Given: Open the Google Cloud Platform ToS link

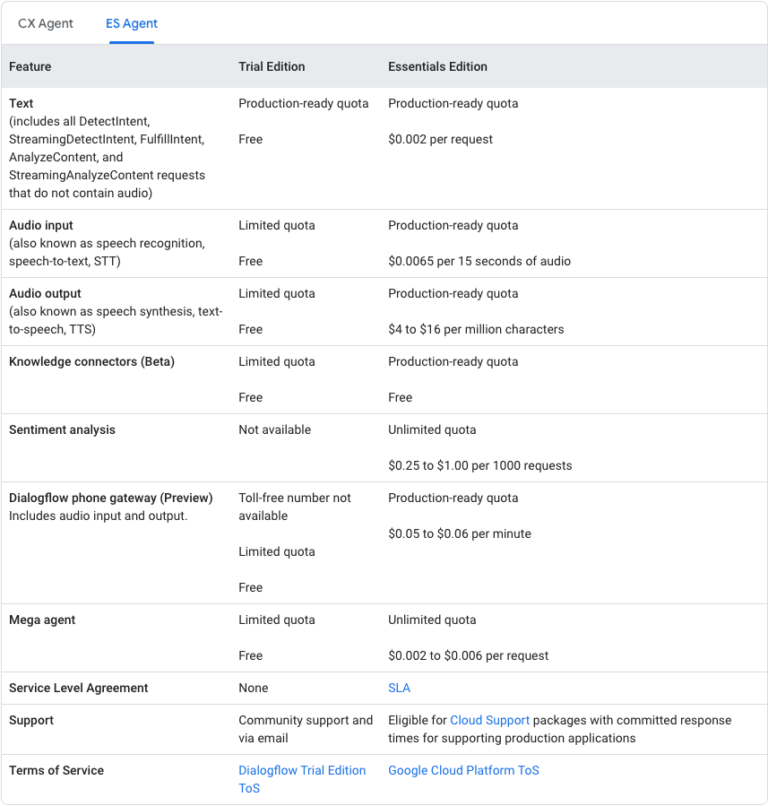Looking at the screenshot, I should pos(463,770).
